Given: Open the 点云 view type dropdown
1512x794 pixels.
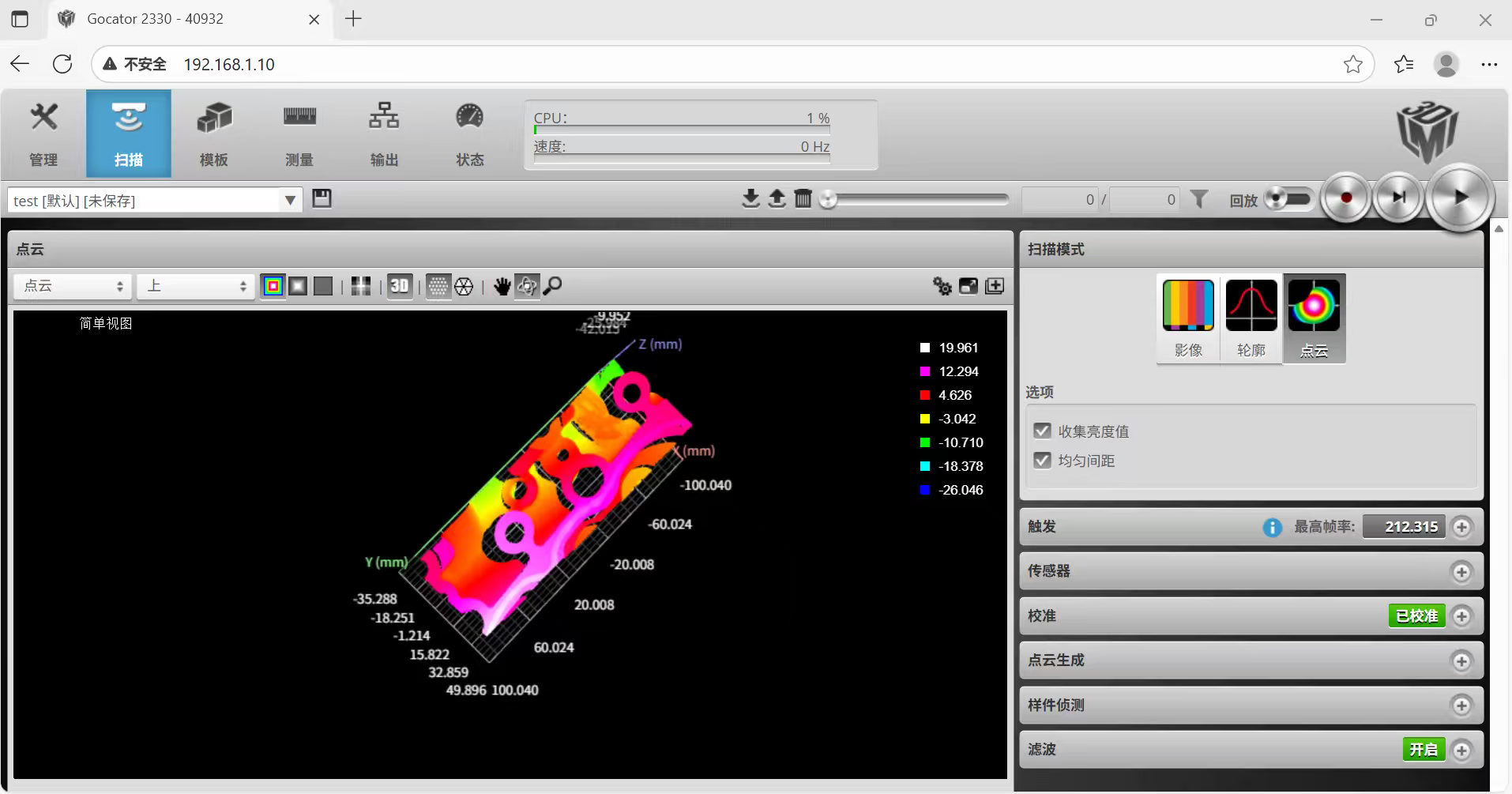Looking at the screenshot, I should click(x=73, y=286).
